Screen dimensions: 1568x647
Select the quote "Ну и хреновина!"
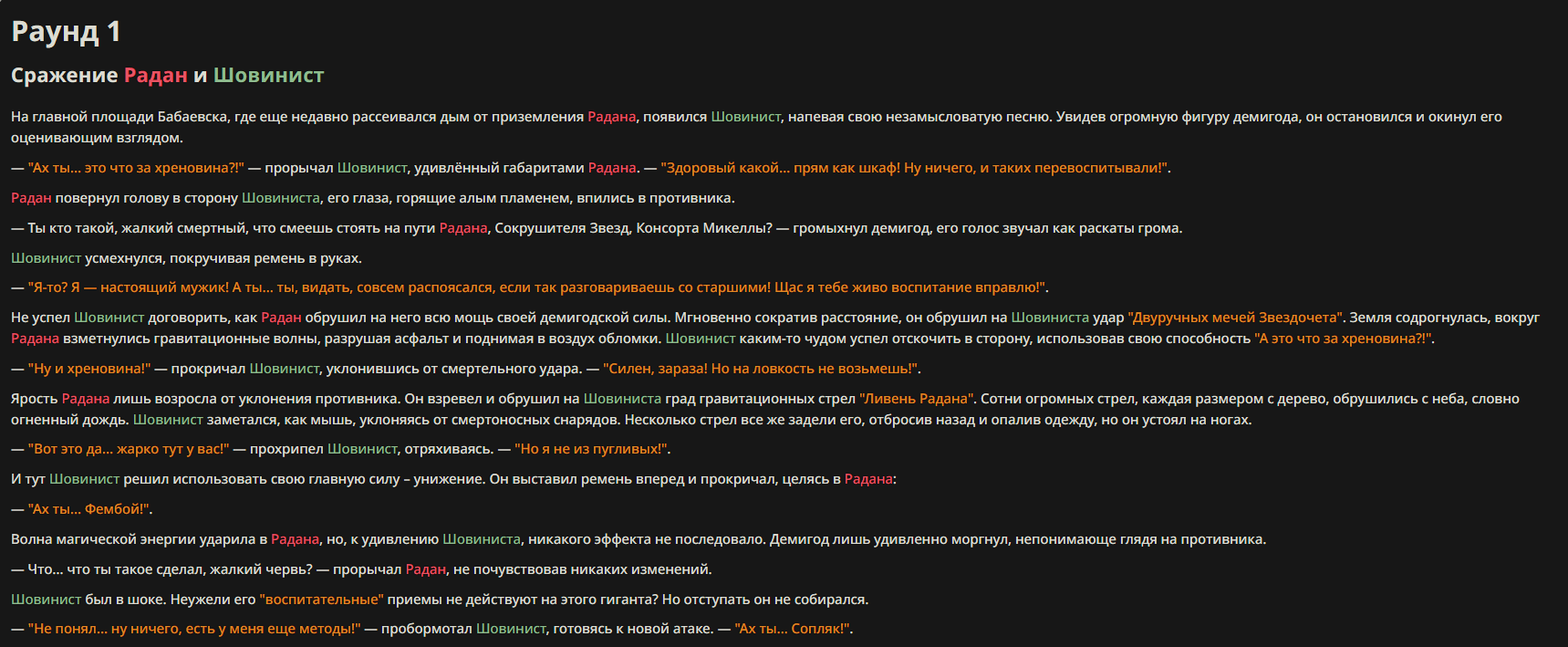(x=89, y=369)
